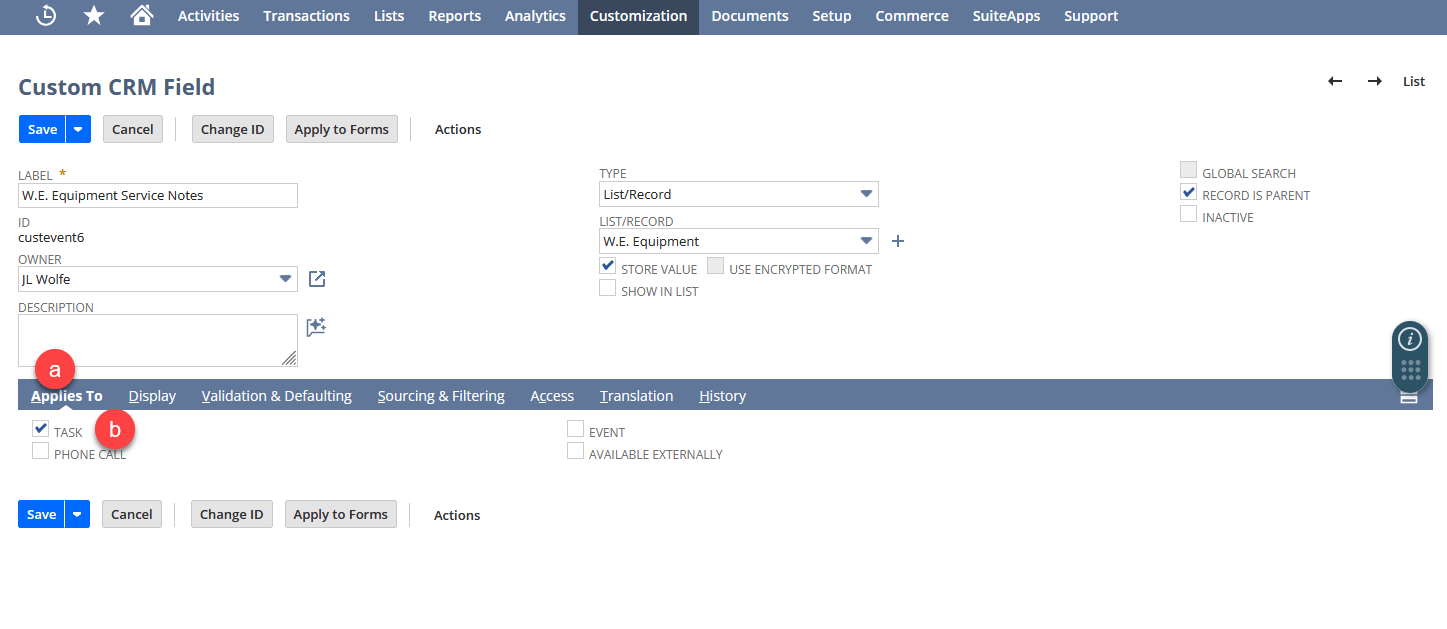Toggle Use Encrypted Format checkbox

(715, 266)
